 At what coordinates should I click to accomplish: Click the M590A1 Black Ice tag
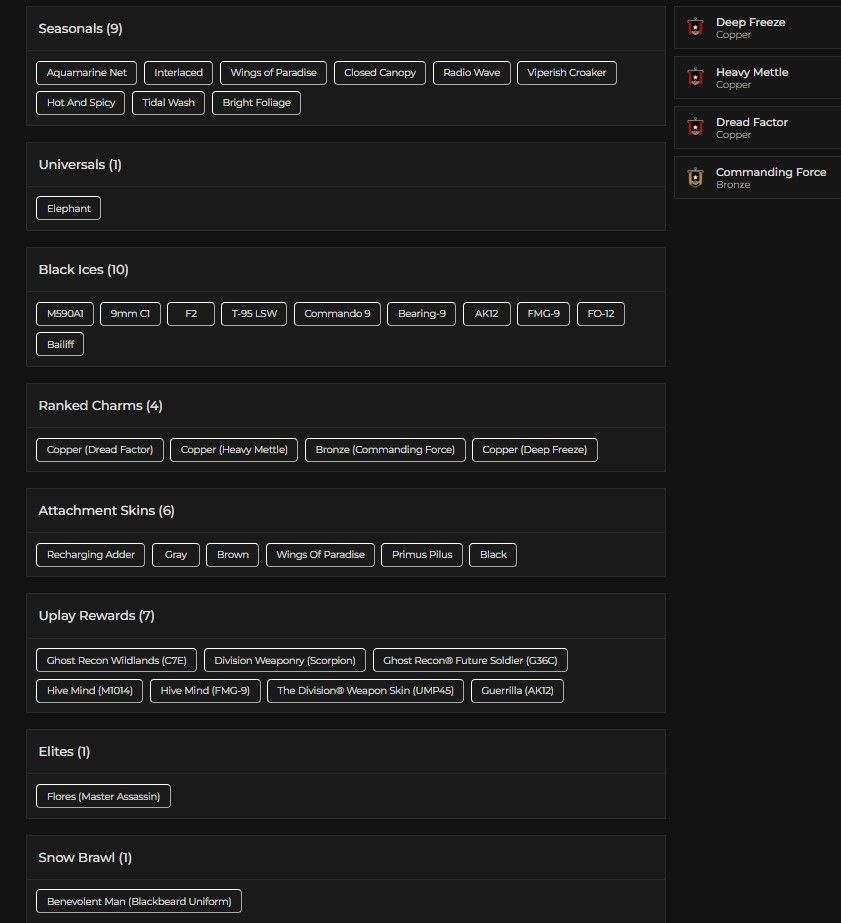(65, 314)
